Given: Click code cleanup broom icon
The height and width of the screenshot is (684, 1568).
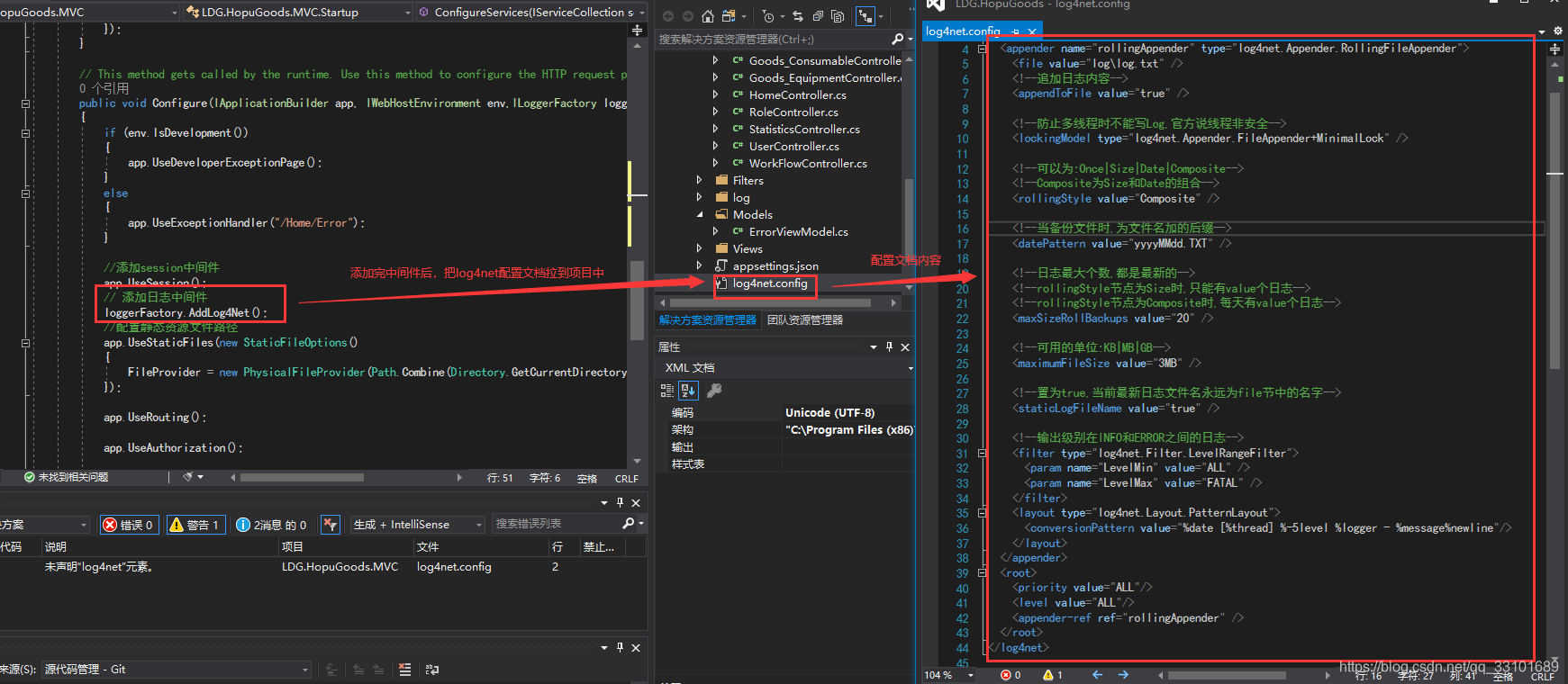Looking at the screenshot, I should (x=188, y=477).
